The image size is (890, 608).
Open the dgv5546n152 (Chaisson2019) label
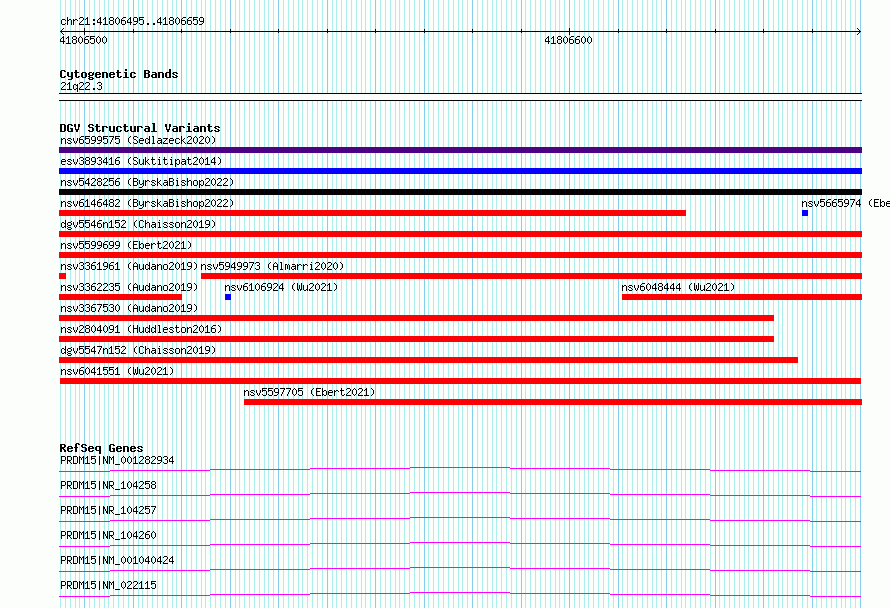(138, 224)
